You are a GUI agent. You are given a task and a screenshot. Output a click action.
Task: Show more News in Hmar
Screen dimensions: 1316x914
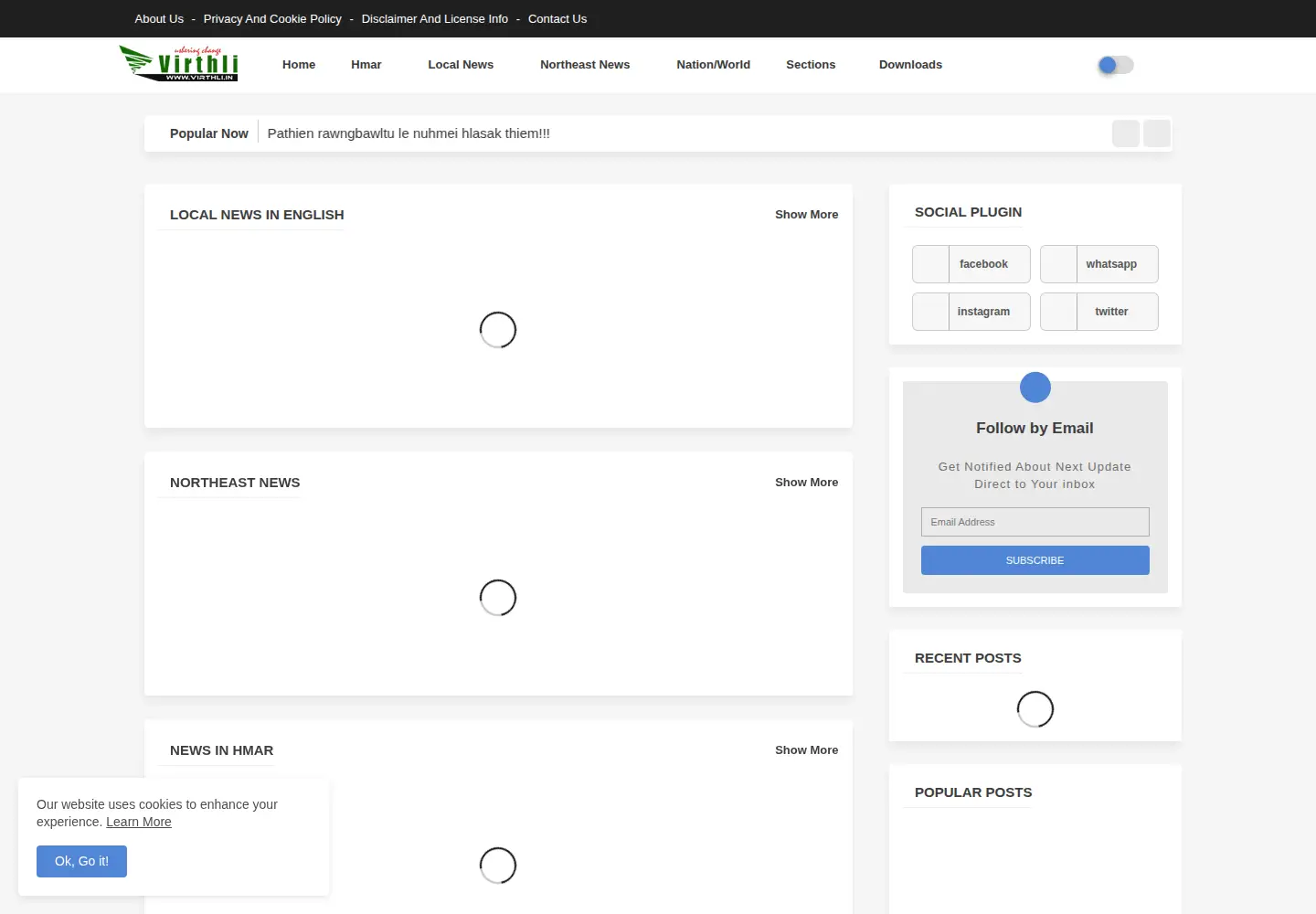click(x=807, y=750)
